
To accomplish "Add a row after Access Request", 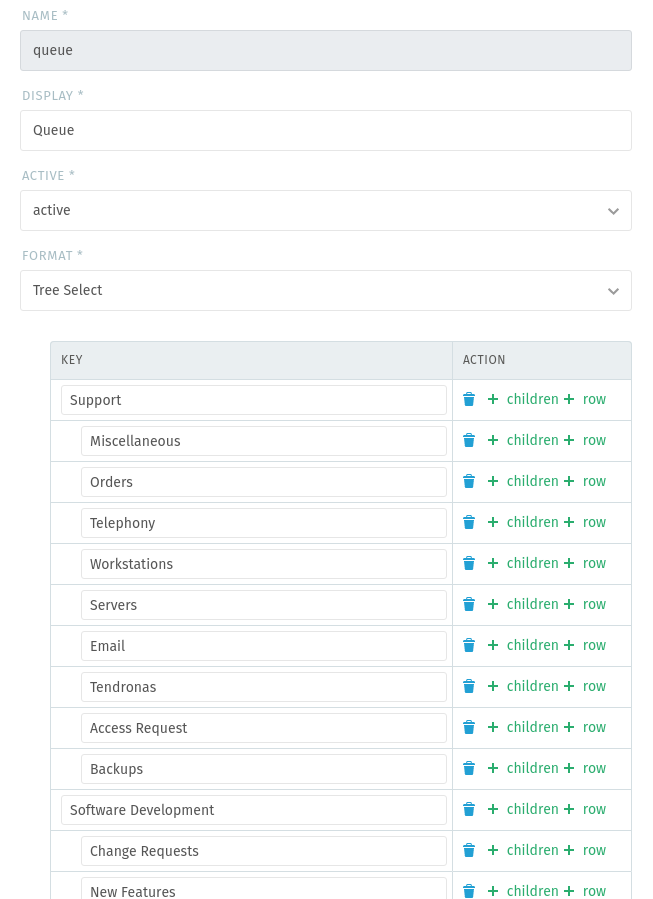I will point(585,727).
